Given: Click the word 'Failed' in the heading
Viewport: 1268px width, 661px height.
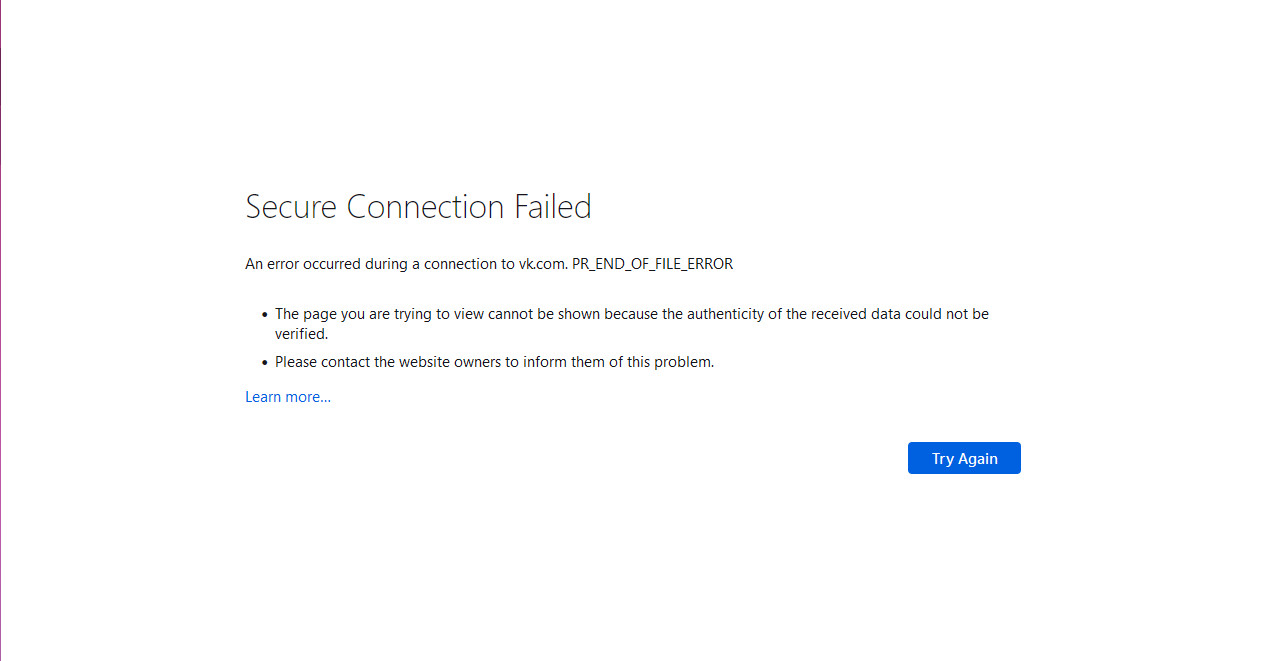Looking at the screenshot, I should [552, 207].
